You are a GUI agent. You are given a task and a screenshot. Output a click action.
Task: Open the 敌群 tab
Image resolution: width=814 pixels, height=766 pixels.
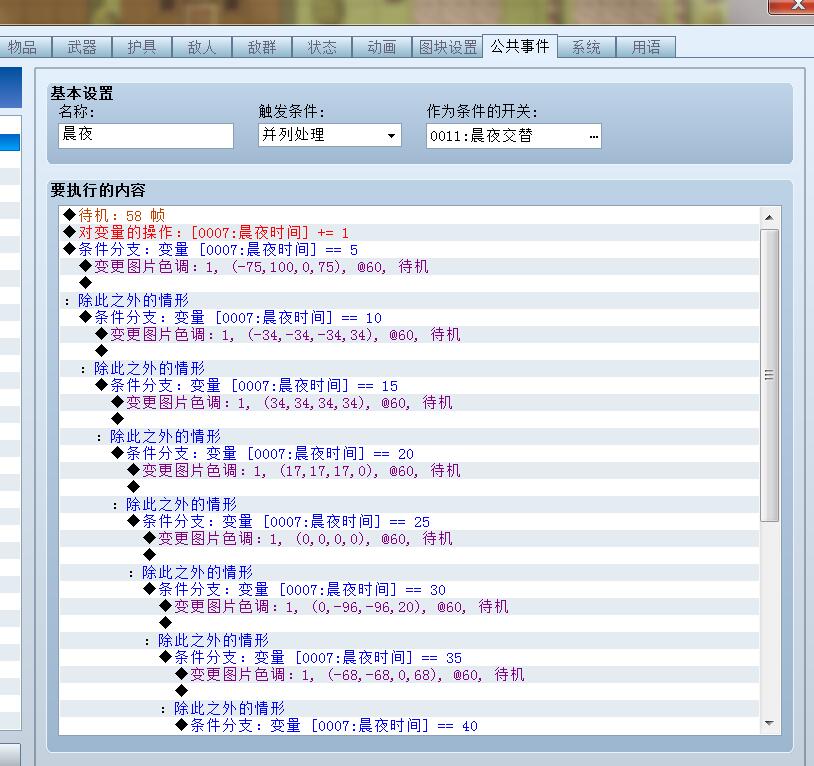tap(262, 47)
